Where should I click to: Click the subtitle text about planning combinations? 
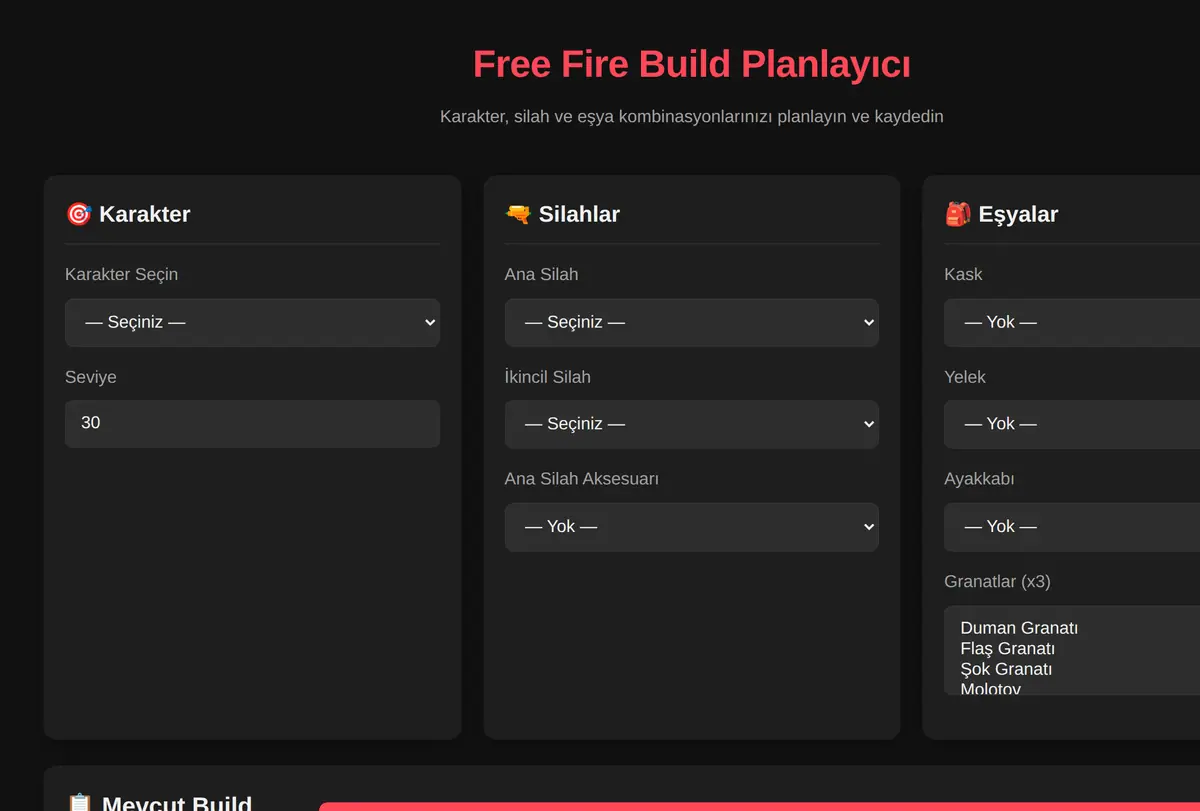[692, 116]
